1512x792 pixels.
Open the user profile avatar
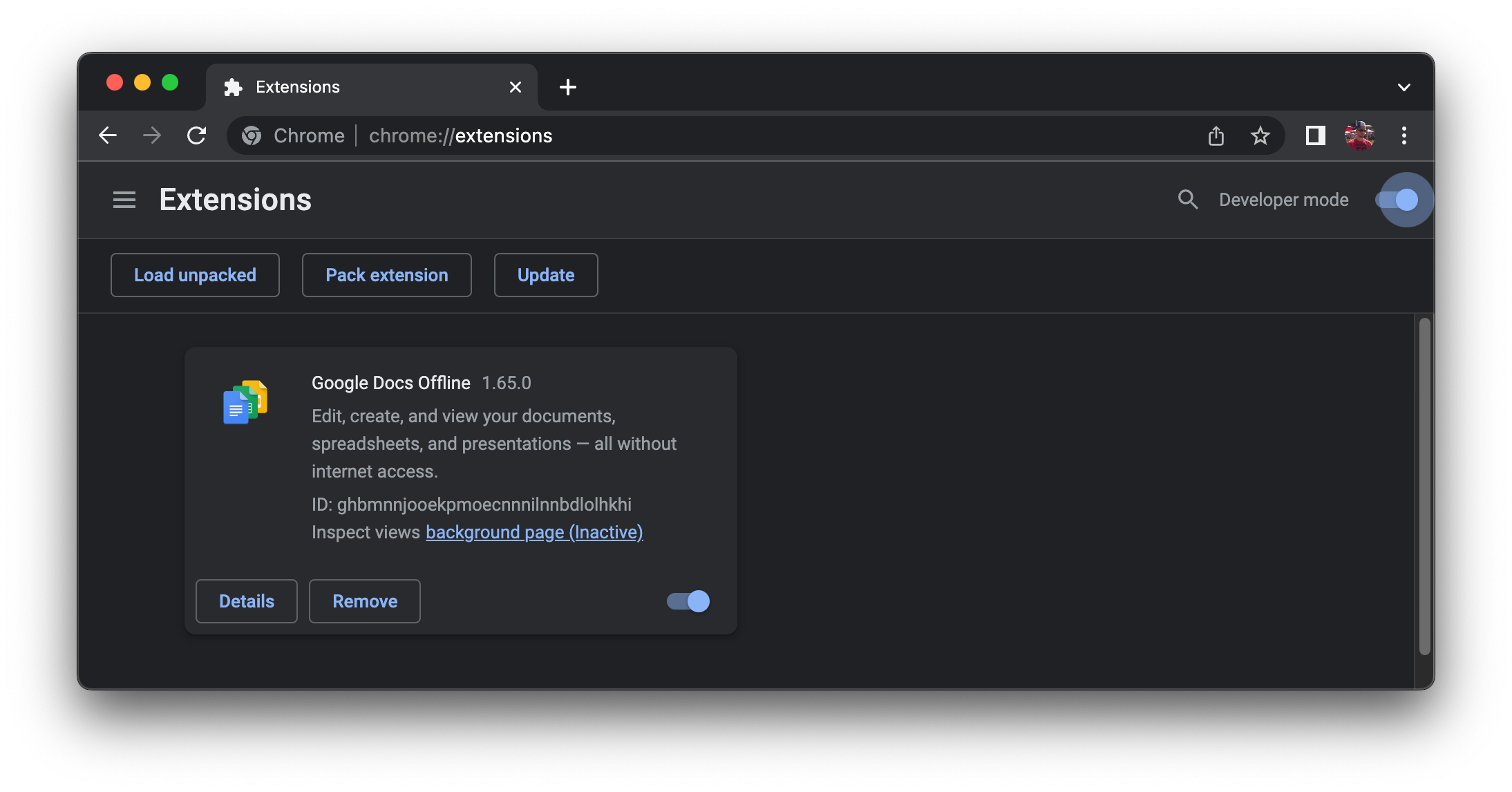(1359, 135)
